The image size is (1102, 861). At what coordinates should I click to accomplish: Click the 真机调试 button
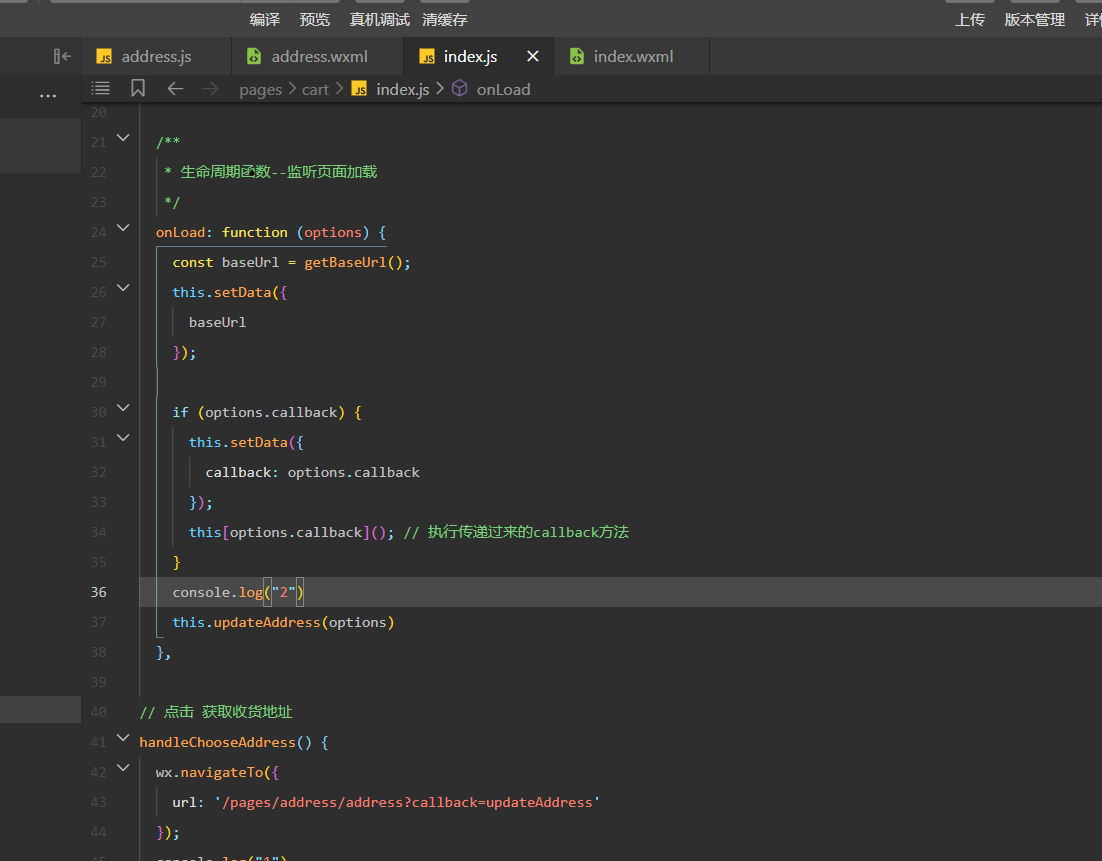380,20
